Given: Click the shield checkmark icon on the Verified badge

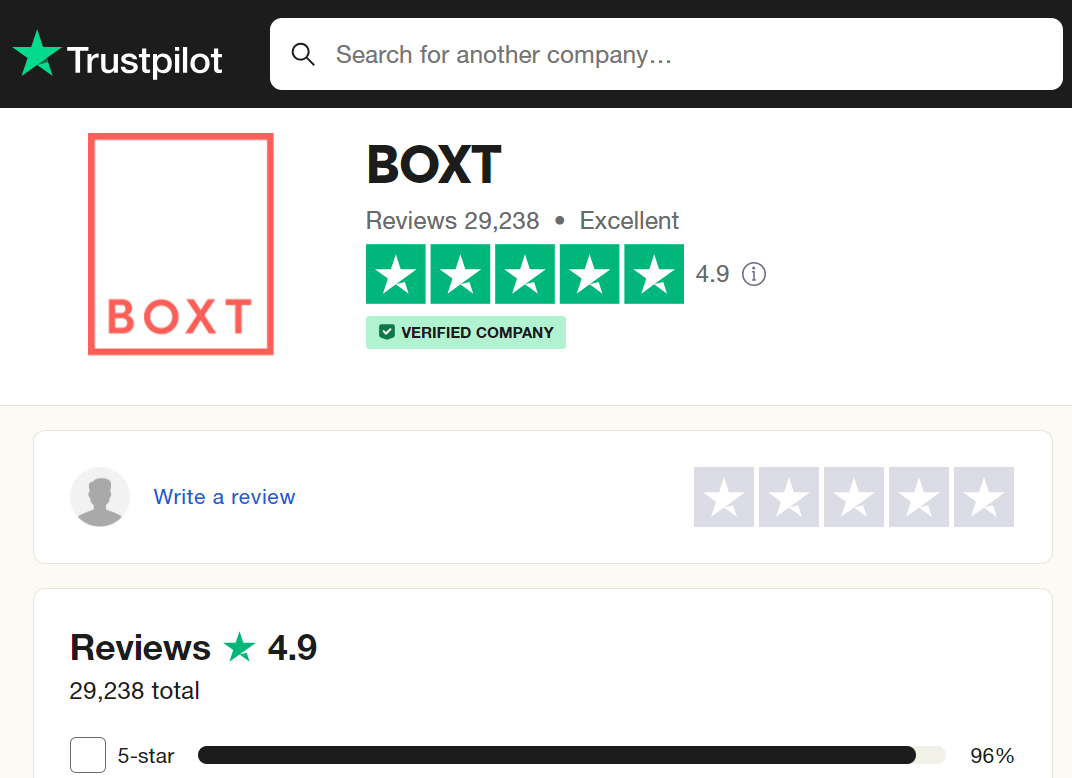Looking at the screenshot, I should (386, 333).
